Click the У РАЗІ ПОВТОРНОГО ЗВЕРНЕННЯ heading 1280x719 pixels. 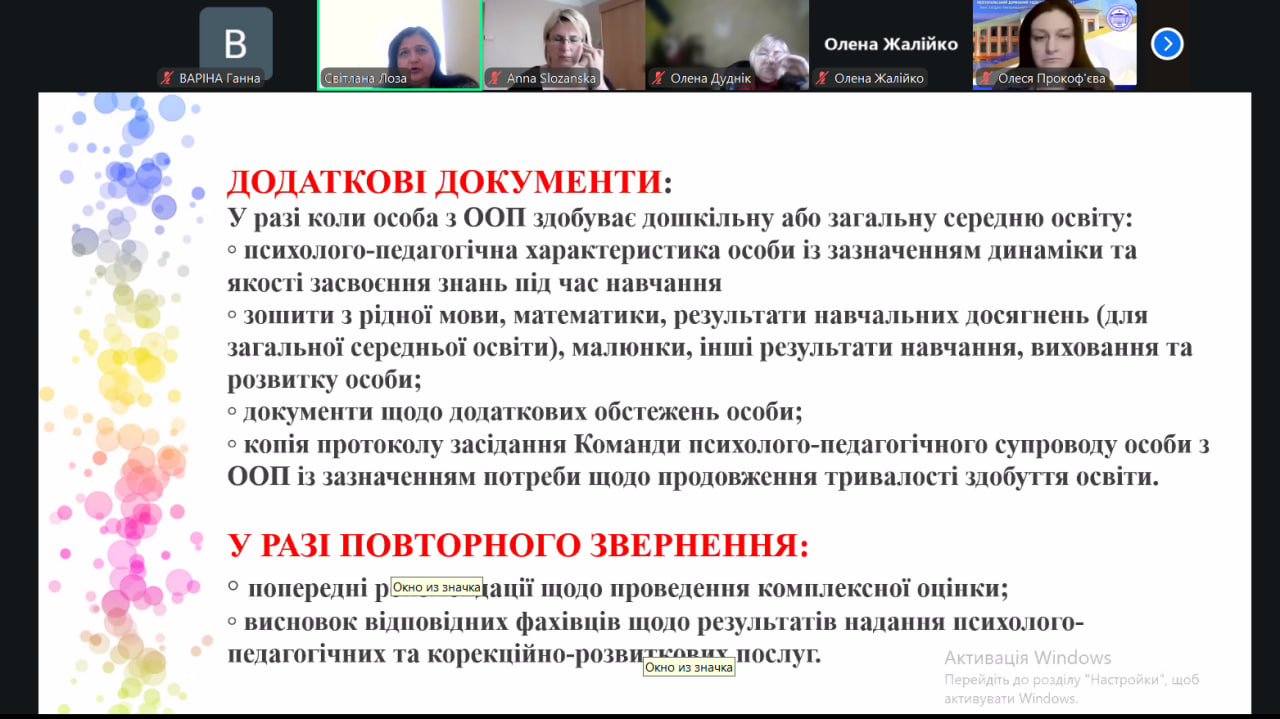pyautogui.click(x=518, y=545)
